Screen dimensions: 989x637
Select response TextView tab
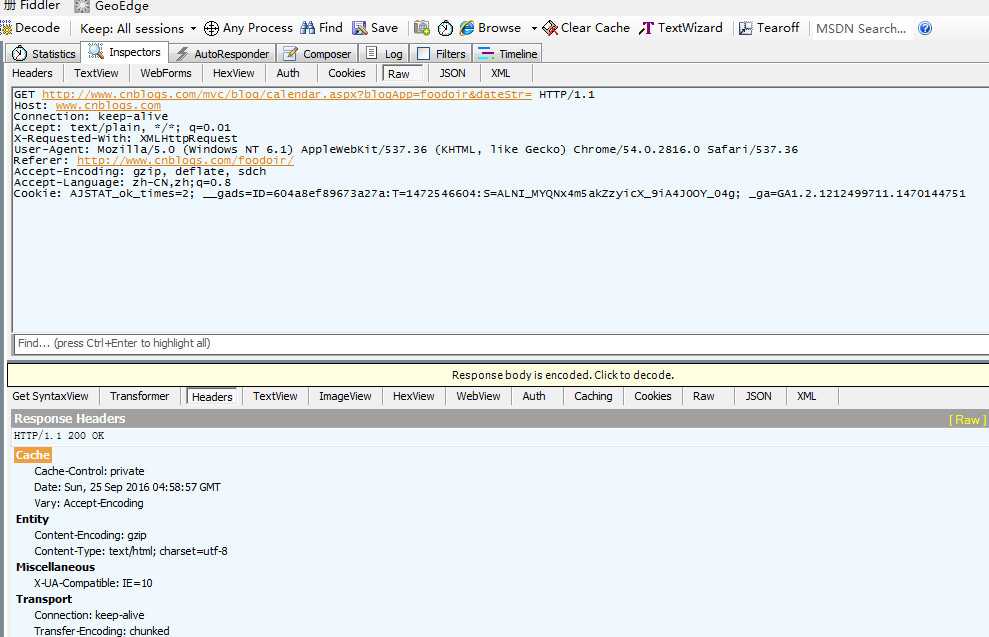(x=275, y=396)
